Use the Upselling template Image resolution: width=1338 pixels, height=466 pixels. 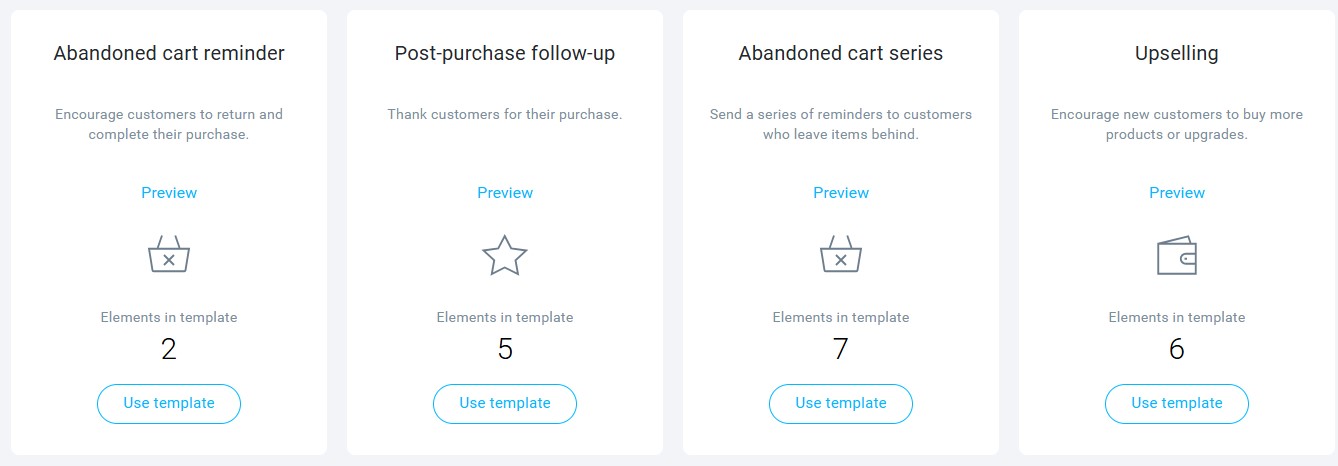click(1177, 404)
